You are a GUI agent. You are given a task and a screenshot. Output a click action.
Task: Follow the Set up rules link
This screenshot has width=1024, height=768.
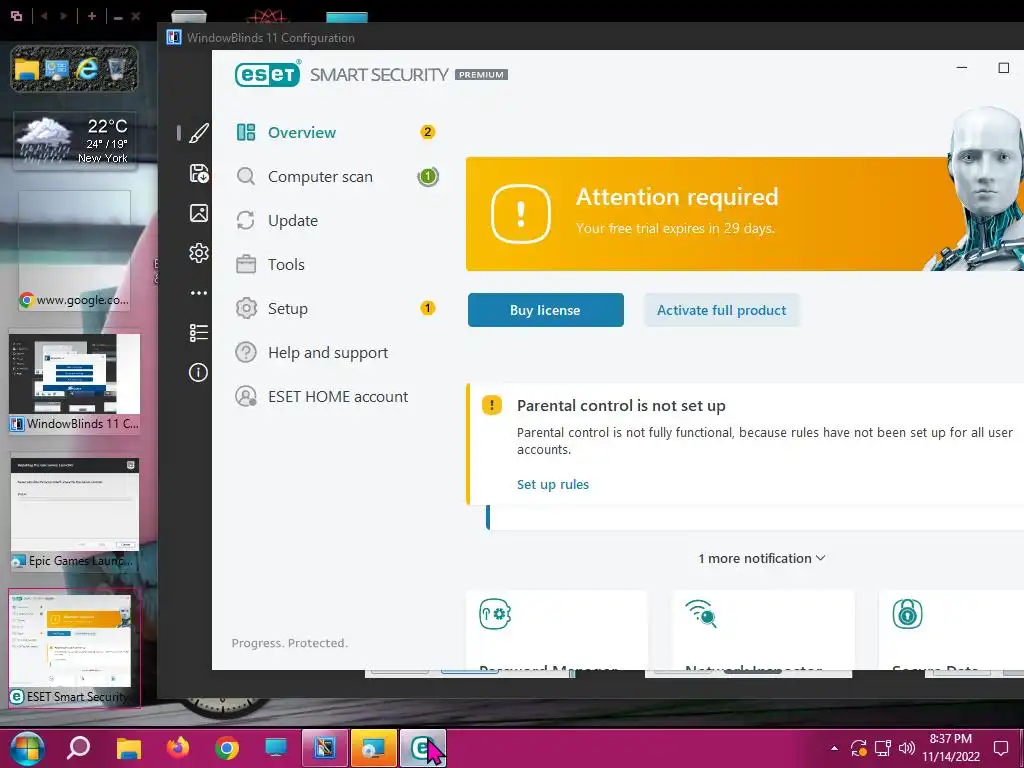tap(552, 485)
